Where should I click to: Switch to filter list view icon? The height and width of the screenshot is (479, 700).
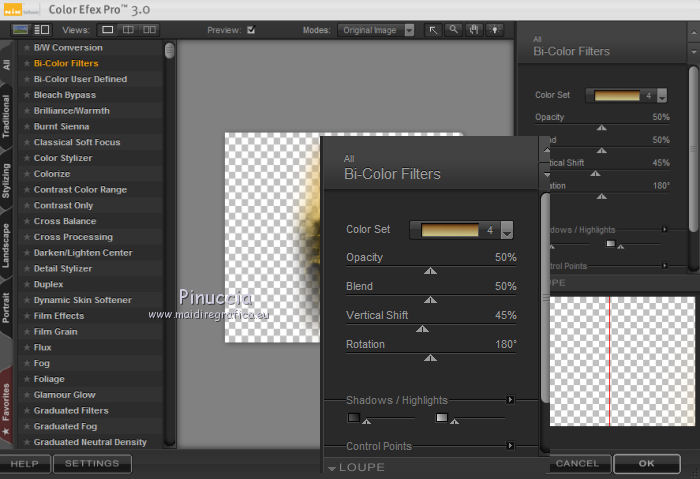pos(42,30)
